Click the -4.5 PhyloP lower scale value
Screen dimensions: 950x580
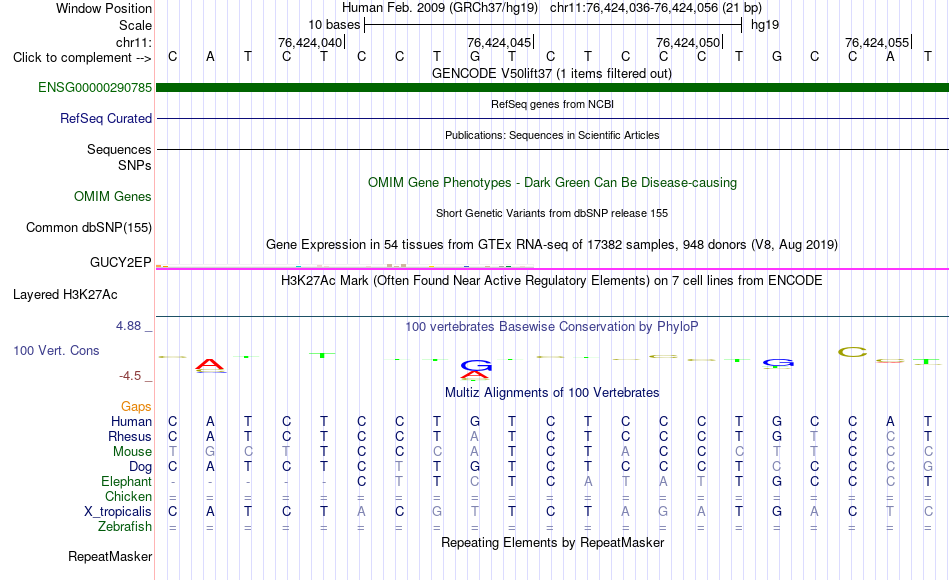coord(130,376)
